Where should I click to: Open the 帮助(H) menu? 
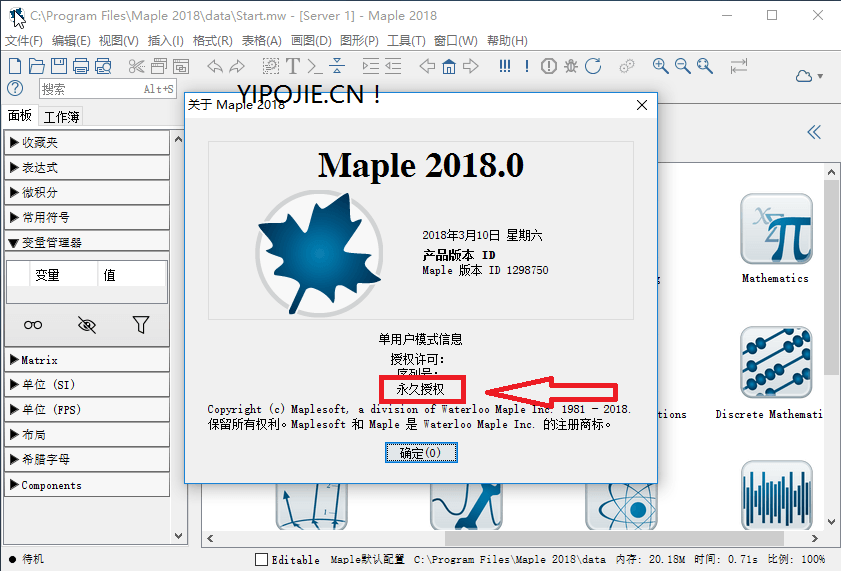click(x=507, y=41)
